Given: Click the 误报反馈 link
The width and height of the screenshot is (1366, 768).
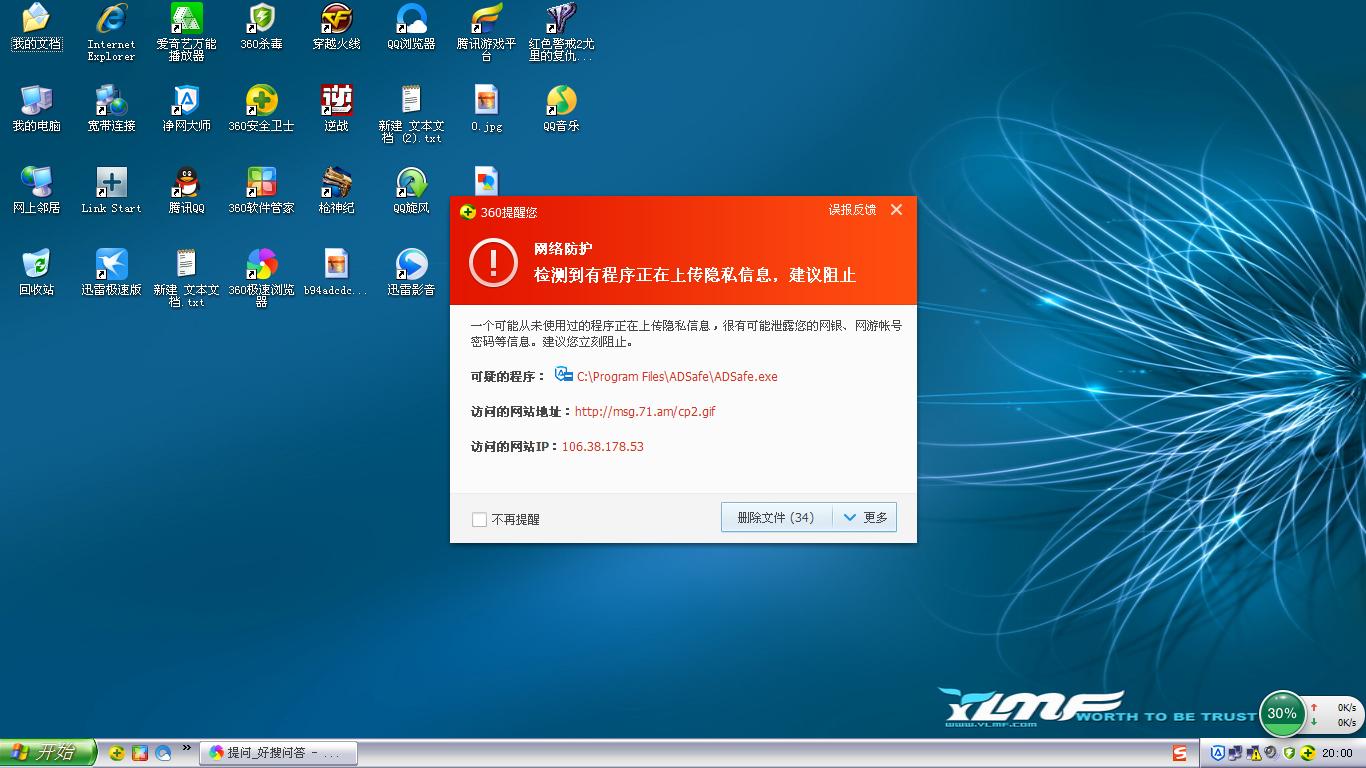Looking at the screenshot, I should click(852, 210).
